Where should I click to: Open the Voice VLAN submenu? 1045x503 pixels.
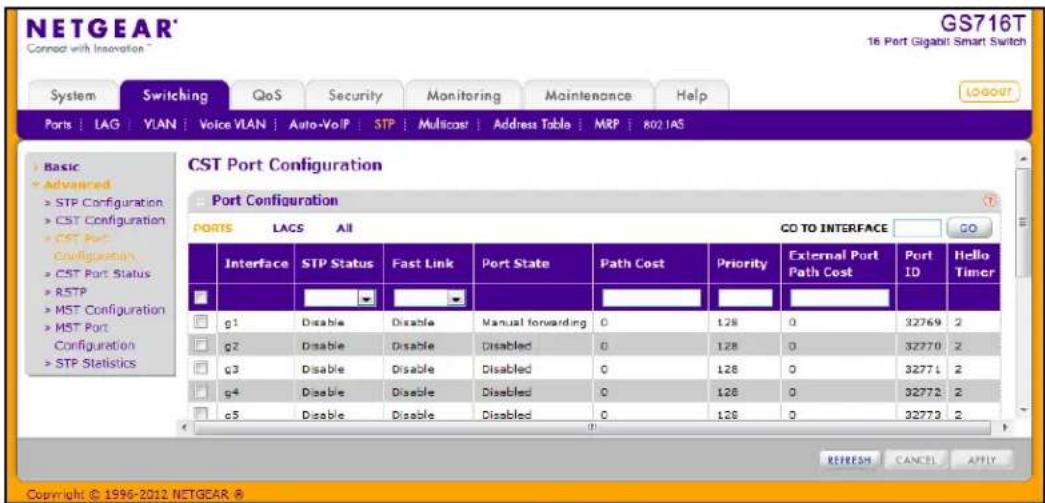231,125
